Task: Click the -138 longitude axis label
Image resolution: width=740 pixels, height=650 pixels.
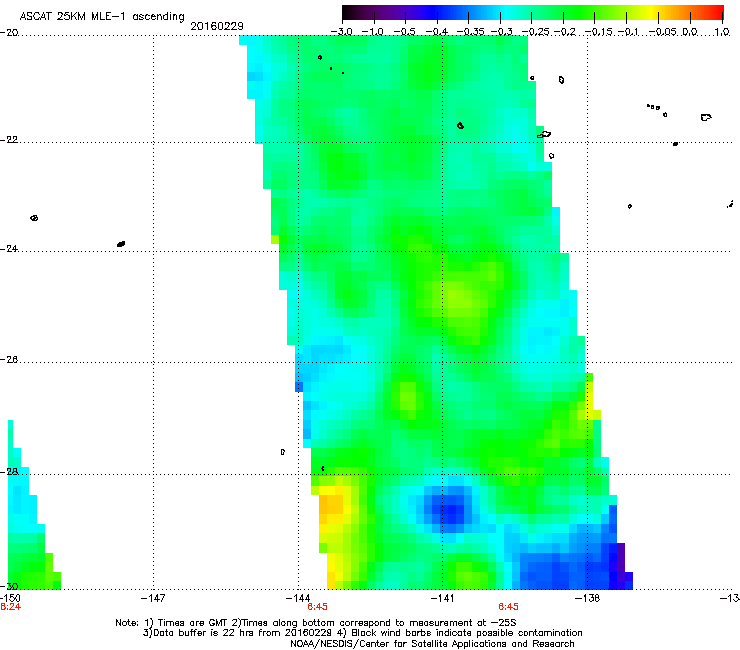Action: point(587,598)
